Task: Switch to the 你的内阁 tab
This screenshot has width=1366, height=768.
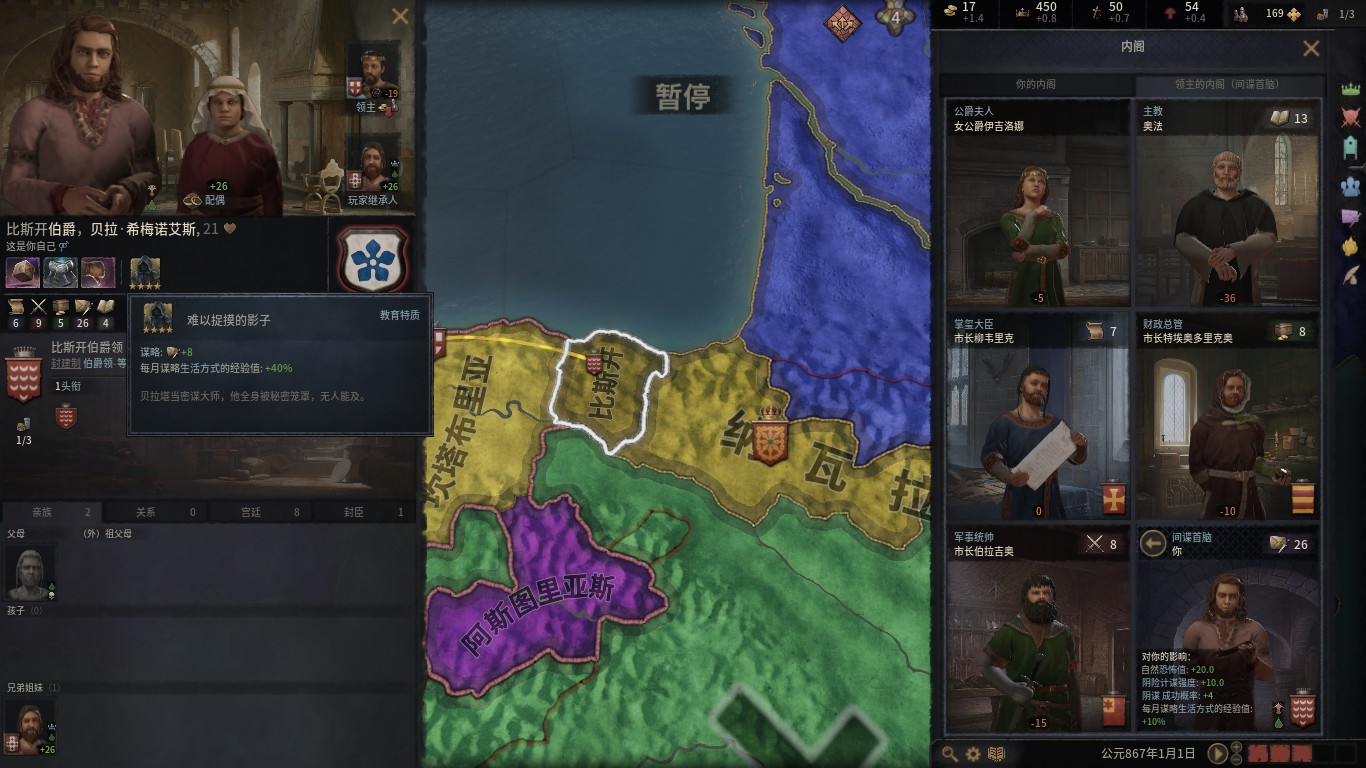Action: (x=1036, y=85)
